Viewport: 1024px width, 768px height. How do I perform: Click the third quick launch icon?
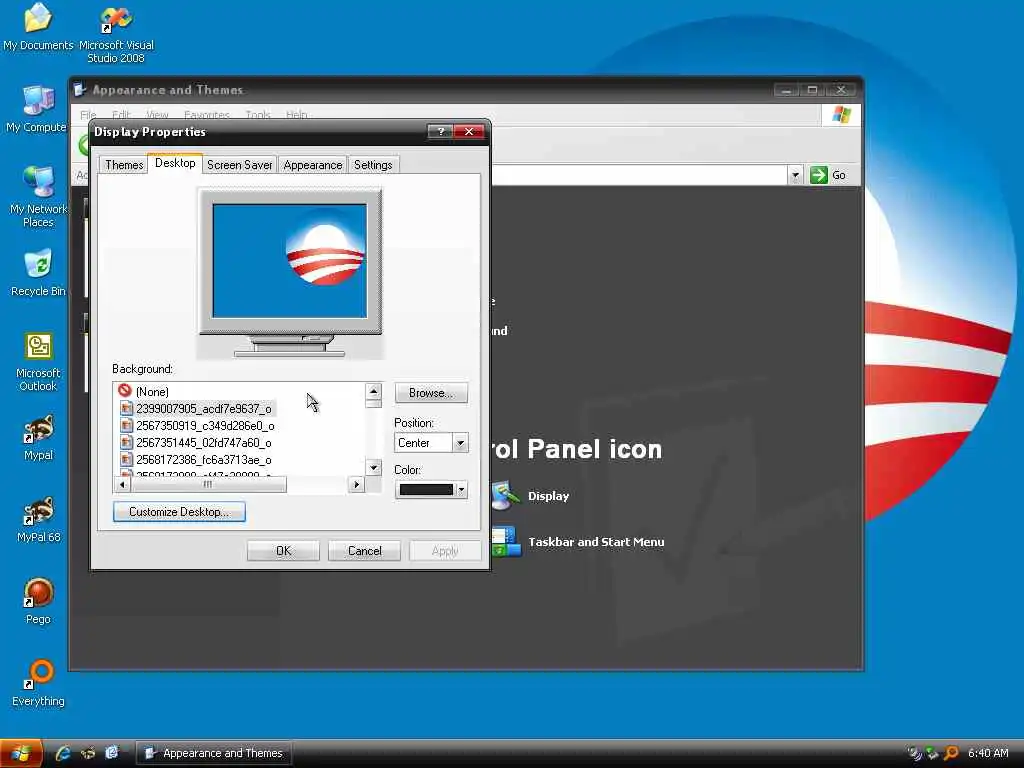(x=112, y=753)
